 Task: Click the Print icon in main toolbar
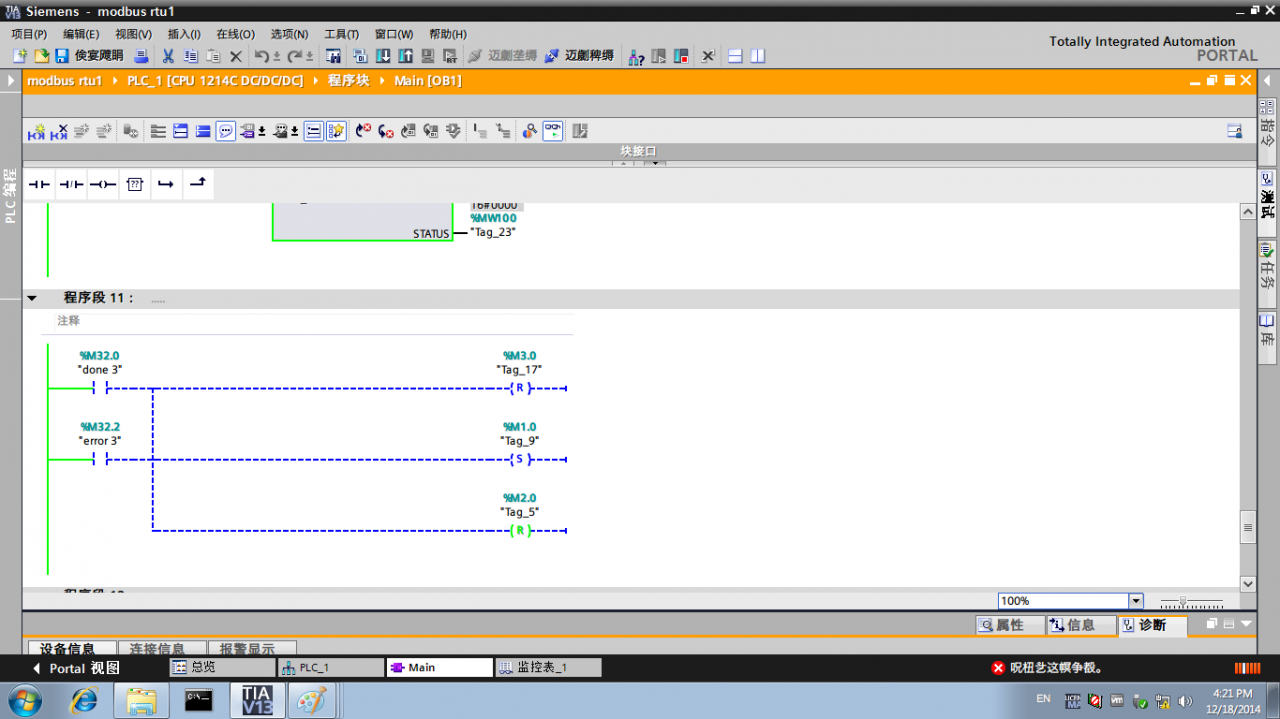coord(142,56)
